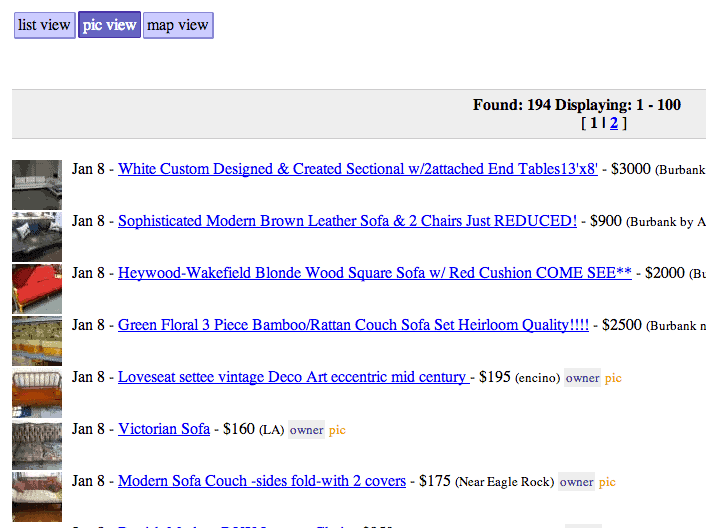Open the Victorian Sofa listing

pos(164,429)
